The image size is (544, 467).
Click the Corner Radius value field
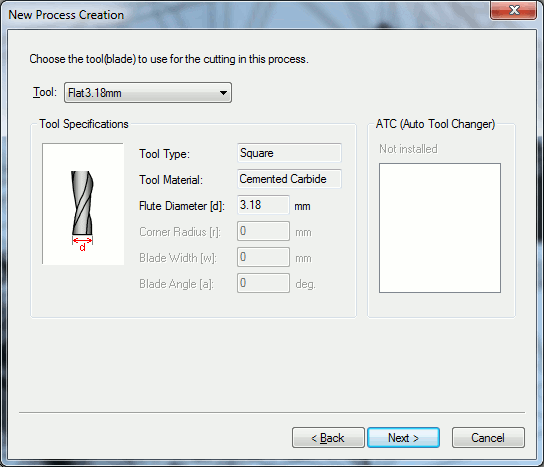click(x=263, y=231)
